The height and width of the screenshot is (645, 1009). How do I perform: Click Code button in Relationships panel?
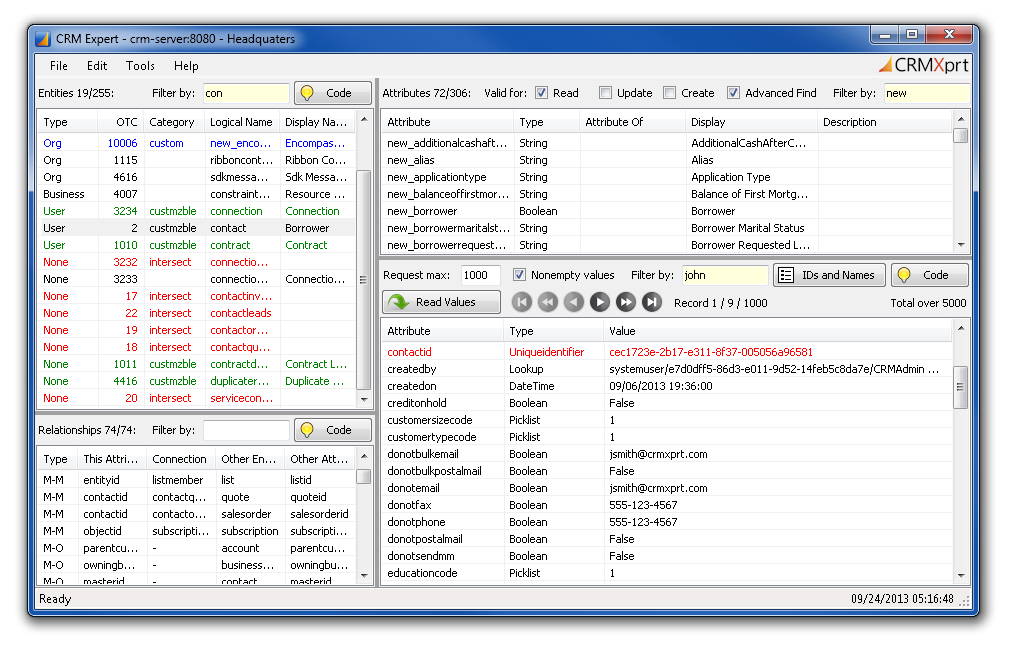[333, 430]
